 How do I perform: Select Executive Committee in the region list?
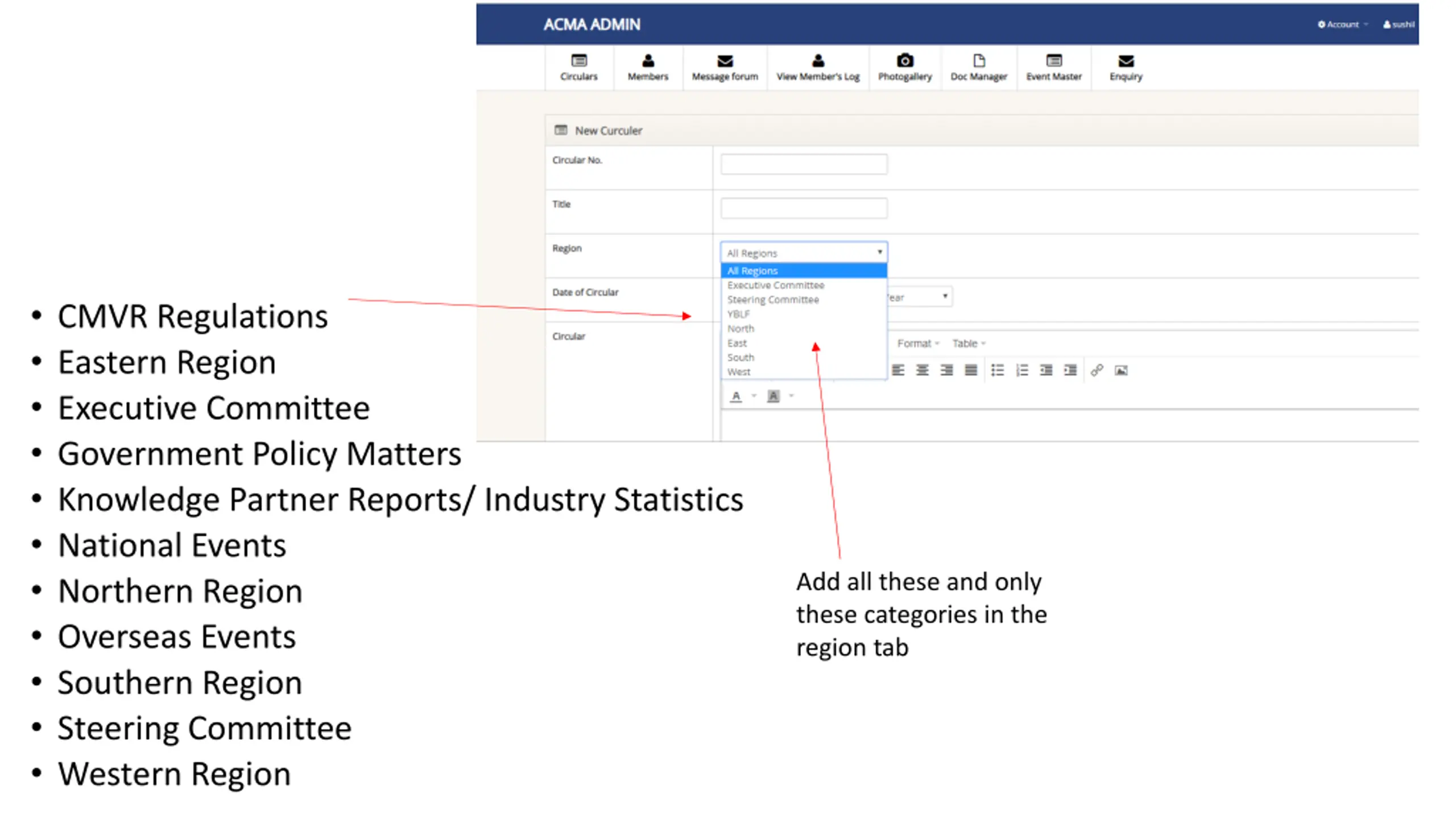(x=804, y=285)
